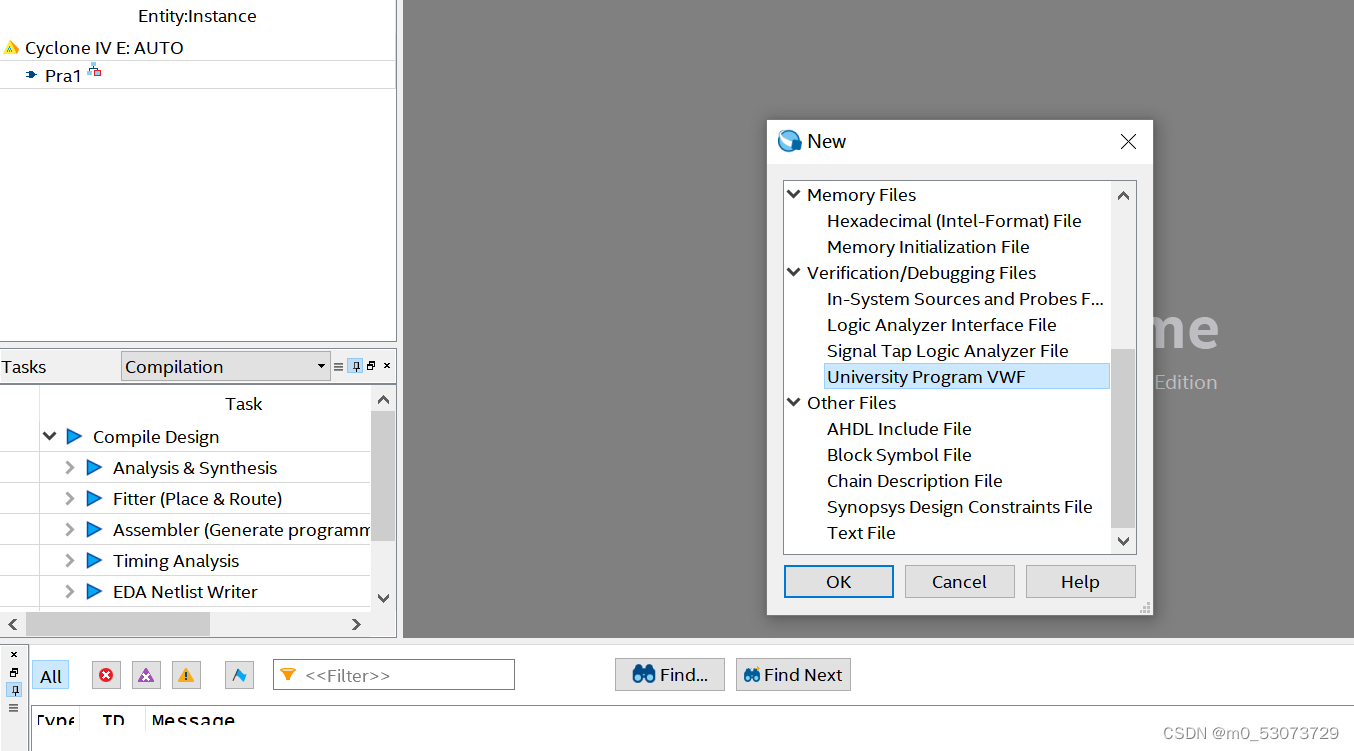Screen dimensions: 1354x751
Task: Click the message Filter input field
Action: tap(394, 675)
